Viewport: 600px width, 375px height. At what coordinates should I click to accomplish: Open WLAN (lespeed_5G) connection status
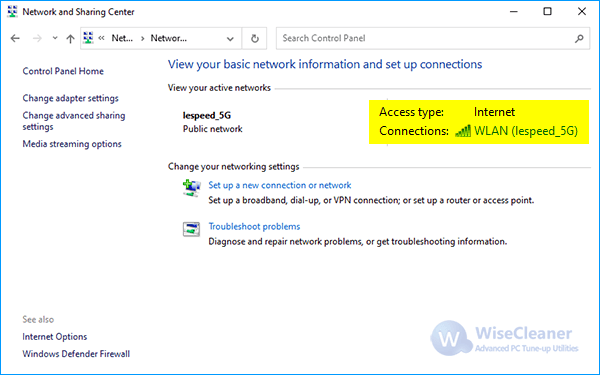pos(526,131)
